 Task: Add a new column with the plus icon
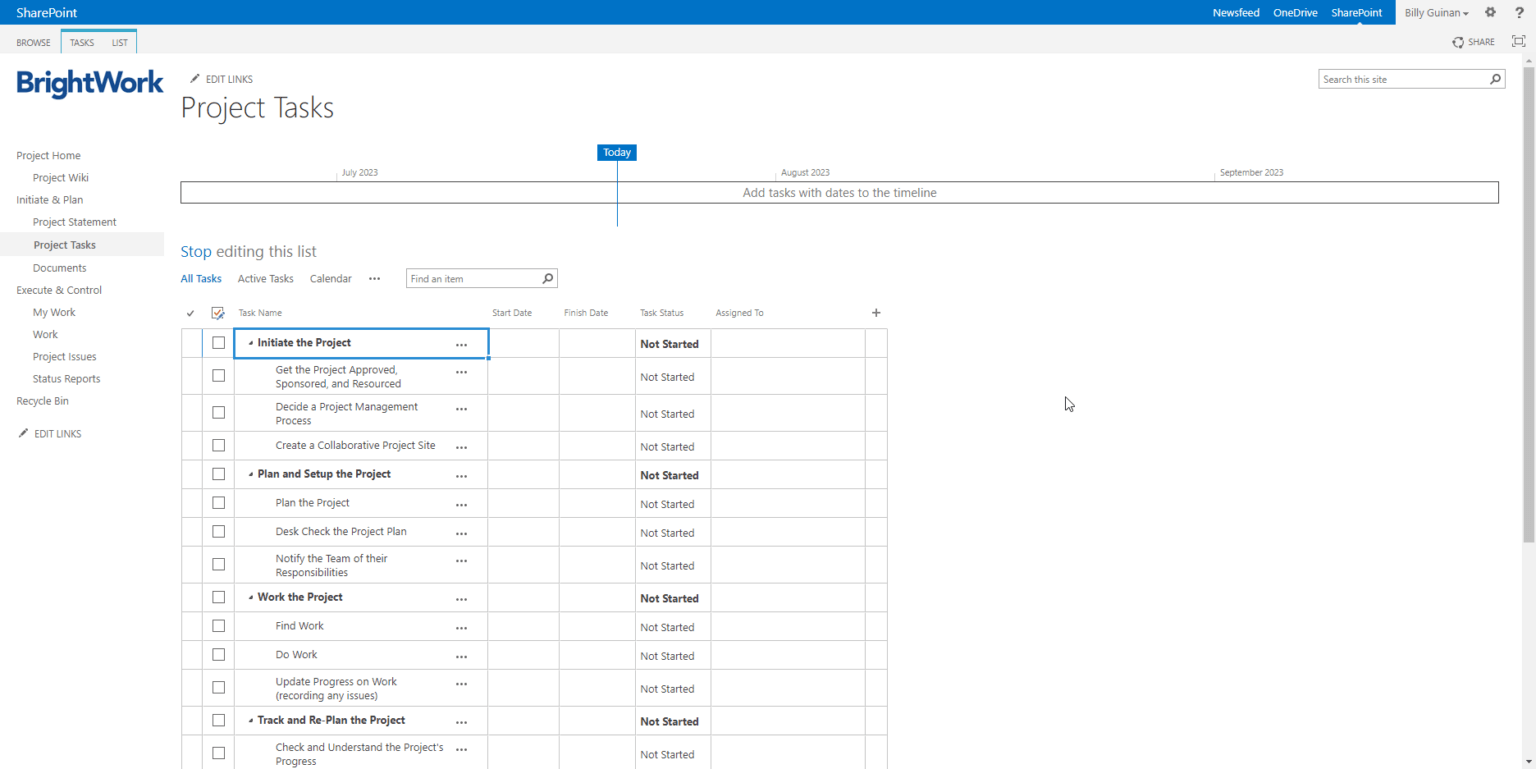click(x=875, y=313)
